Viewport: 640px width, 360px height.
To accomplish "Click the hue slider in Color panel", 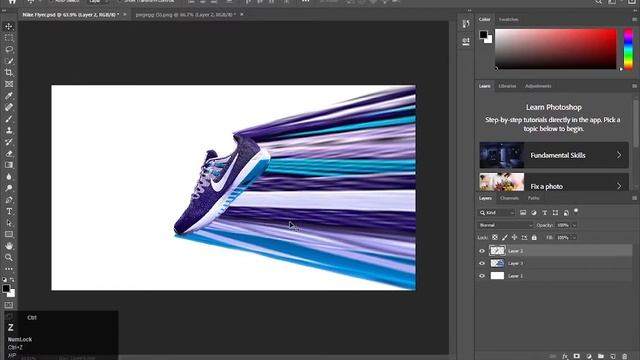I will [x=629, y=49].
